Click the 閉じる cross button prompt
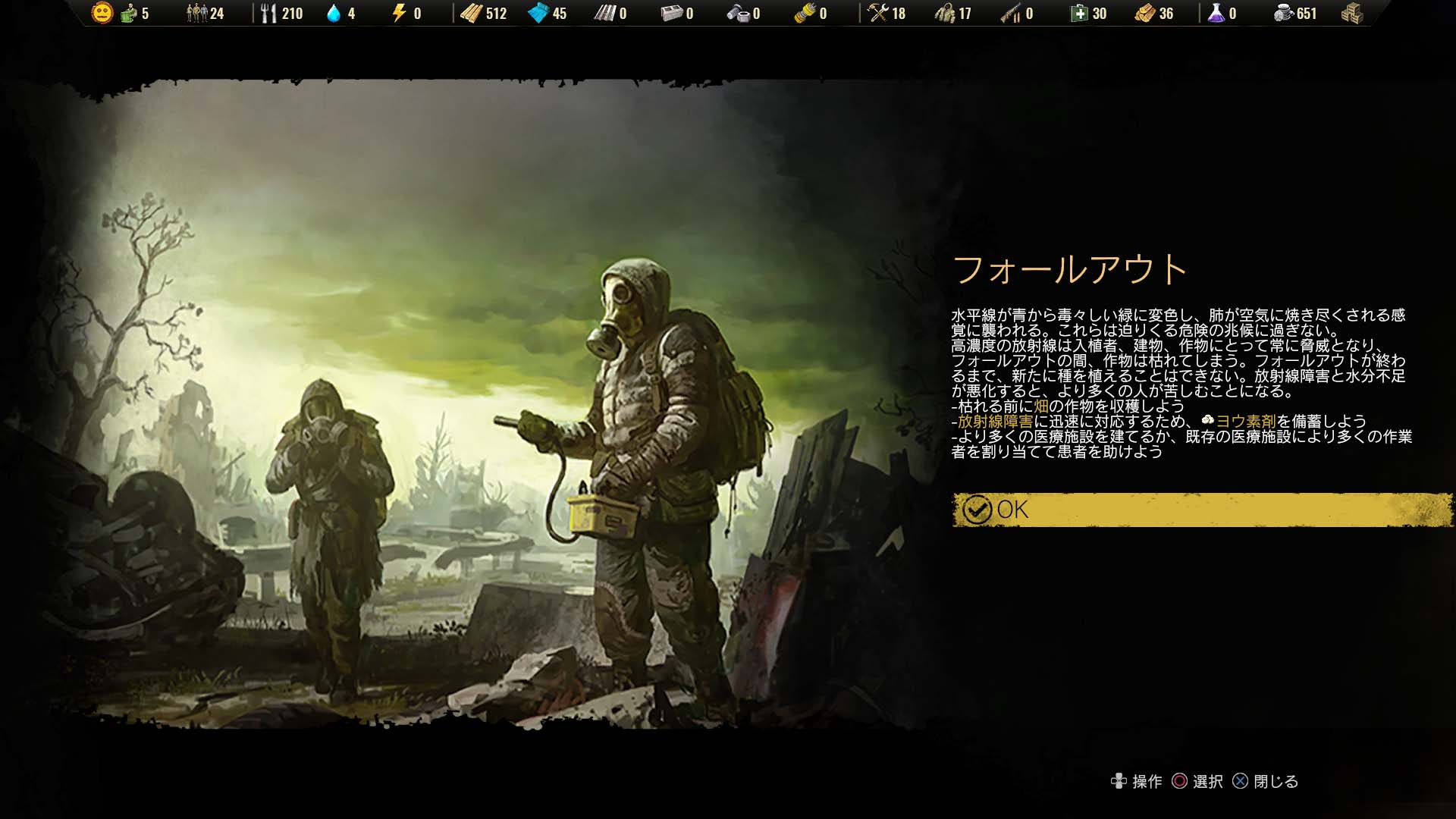 [x=1240, y=781]
